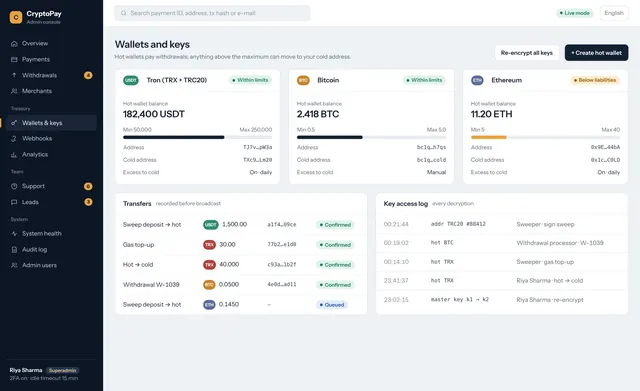Focus the payment ID search field
The image size is (640, 391).
(x=212, y=13)
